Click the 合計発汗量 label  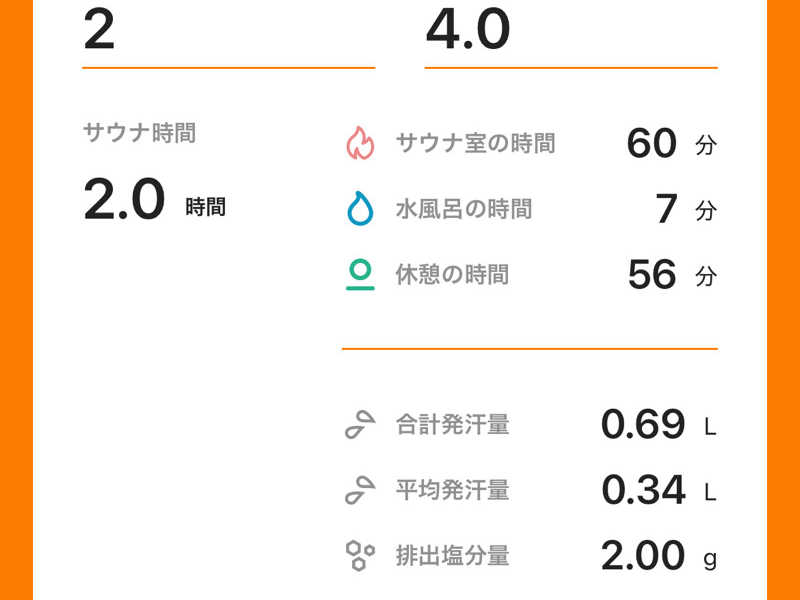tap(452, 425)
